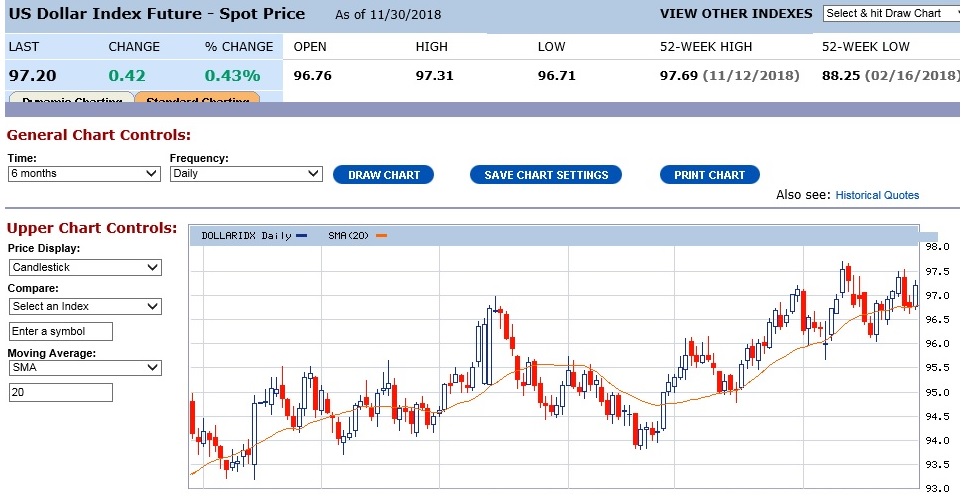
Task: Switch to the Dynamic Charting tab
Action: [x=70, y=99]
